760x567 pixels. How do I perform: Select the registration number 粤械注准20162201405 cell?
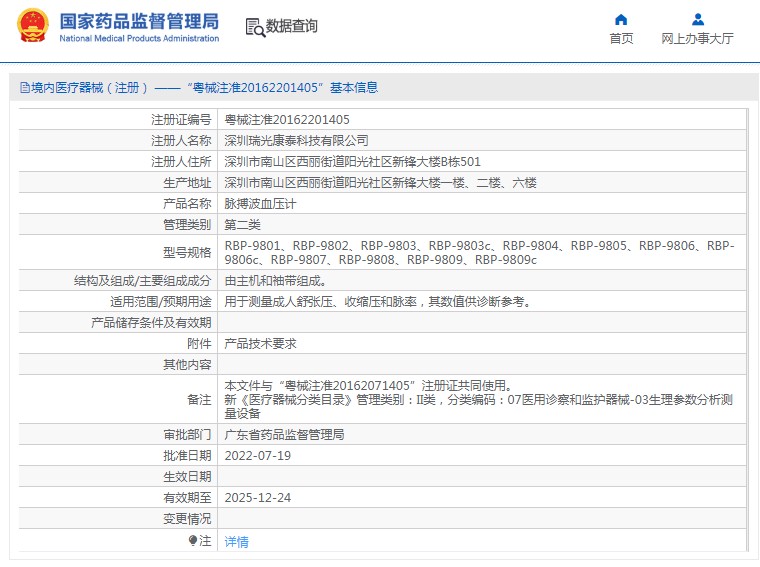287,119
